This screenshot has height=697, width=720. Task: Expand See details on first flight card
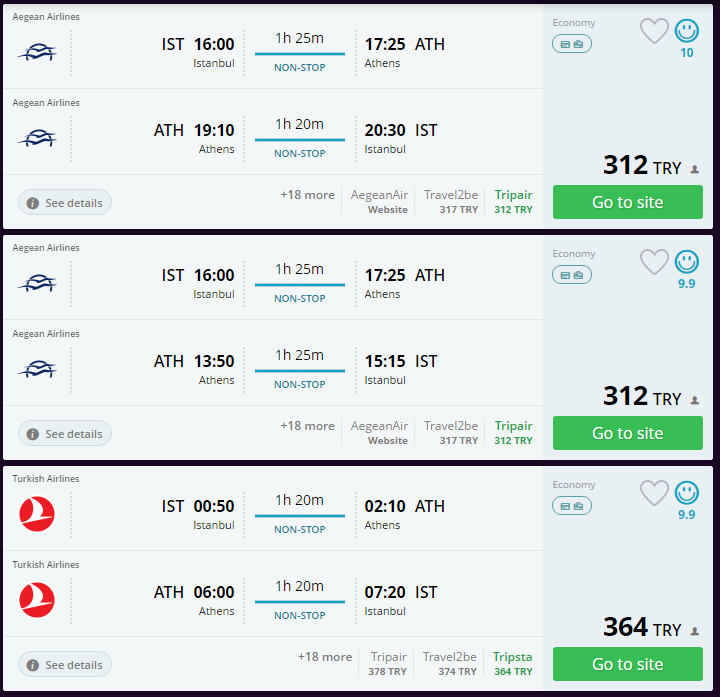click(65, 203)
